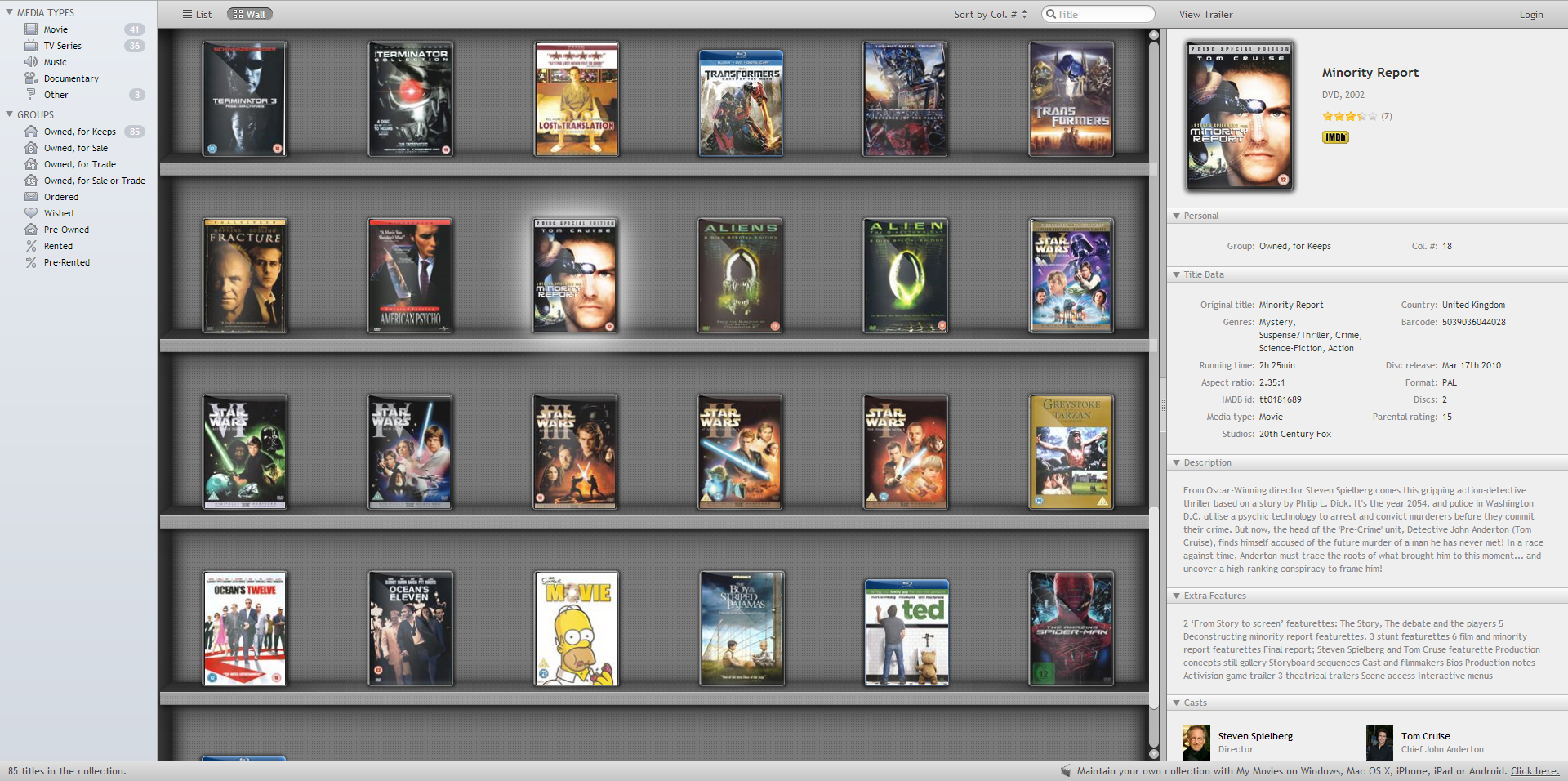Select the Ted Blu-ray cover
The image size is (1568, 781).
(x=906, y=632)
